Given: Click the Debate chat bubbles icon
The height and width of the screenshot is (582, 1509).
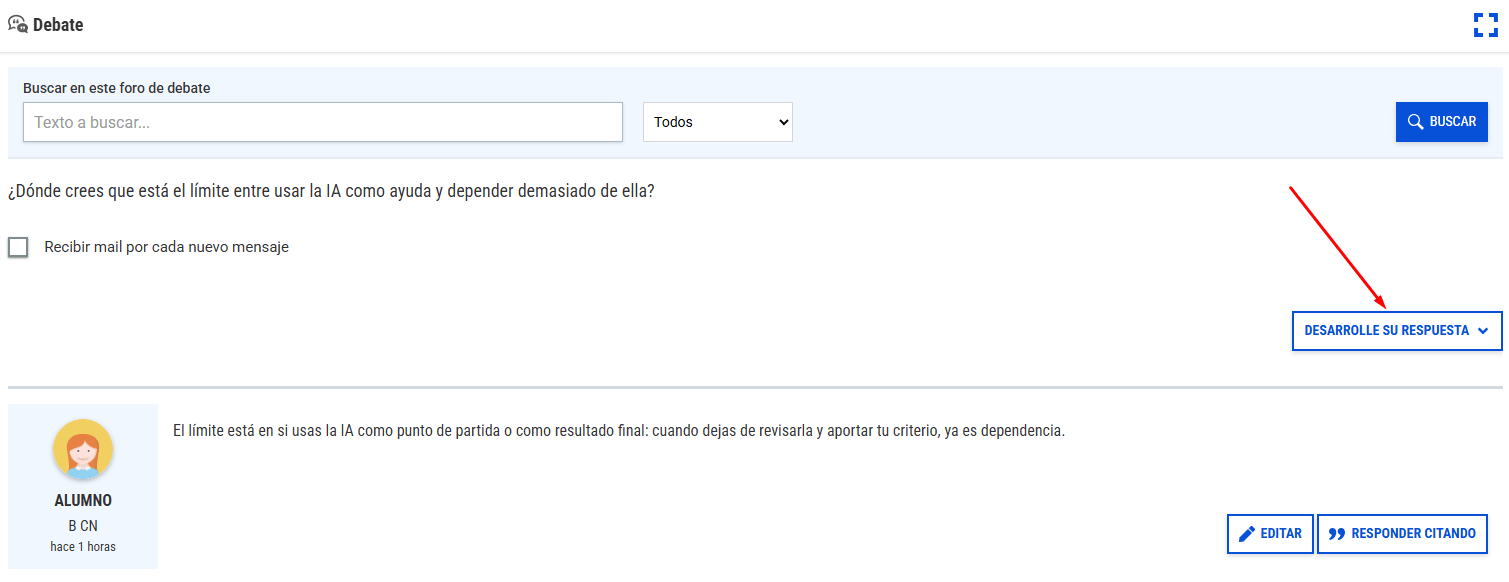Looking at the screenshot, I should [18, 25].
